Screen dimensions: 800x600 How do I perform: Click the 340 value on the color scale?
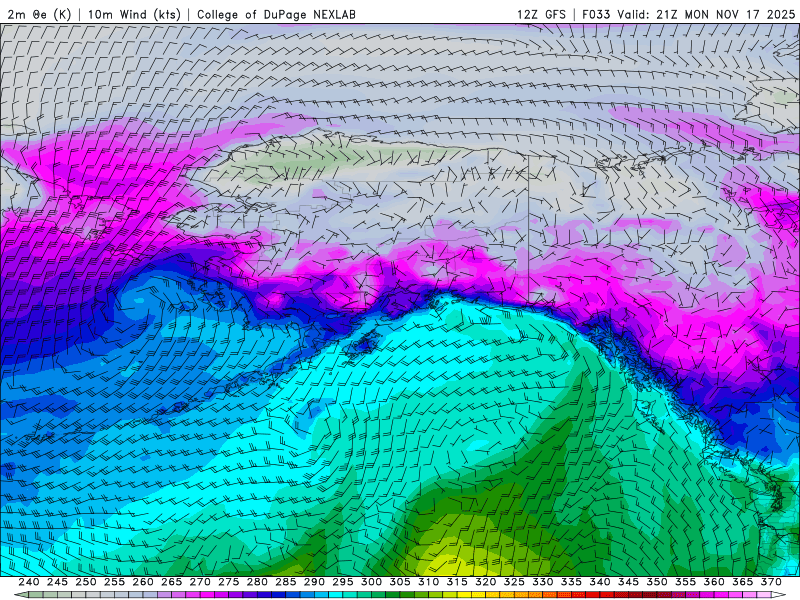click(x=600, y=582)
